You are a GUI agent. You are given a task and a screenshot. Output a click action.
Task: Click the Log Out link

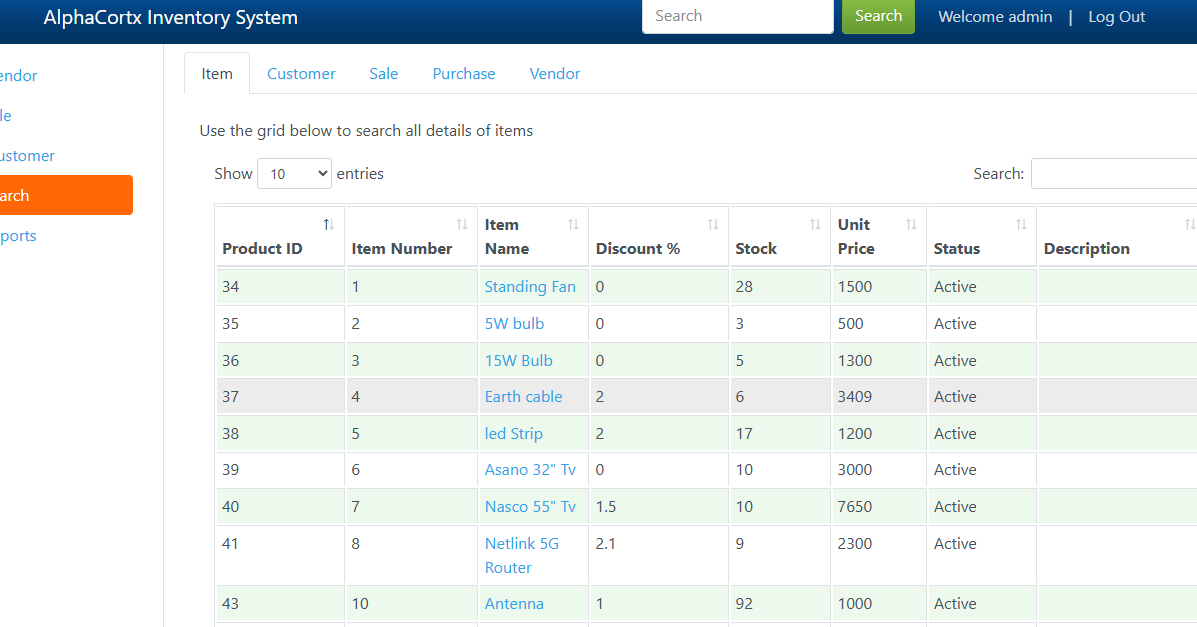(x=1116, y=17)
